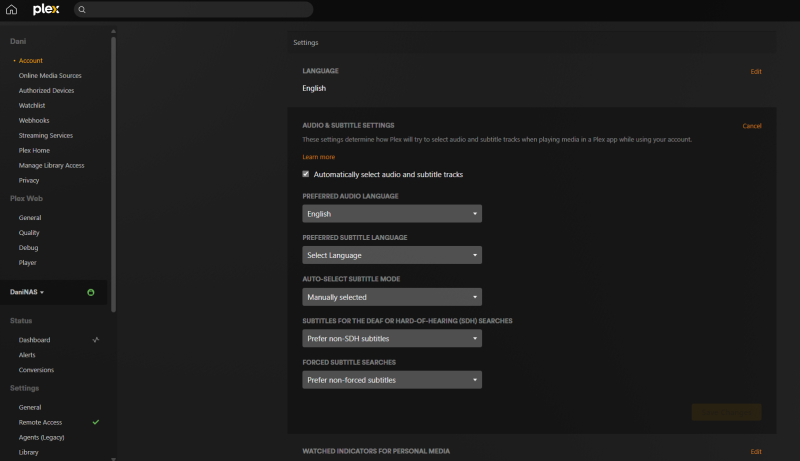Open Alerts page
Screen dimensions: 800x461
27,355
